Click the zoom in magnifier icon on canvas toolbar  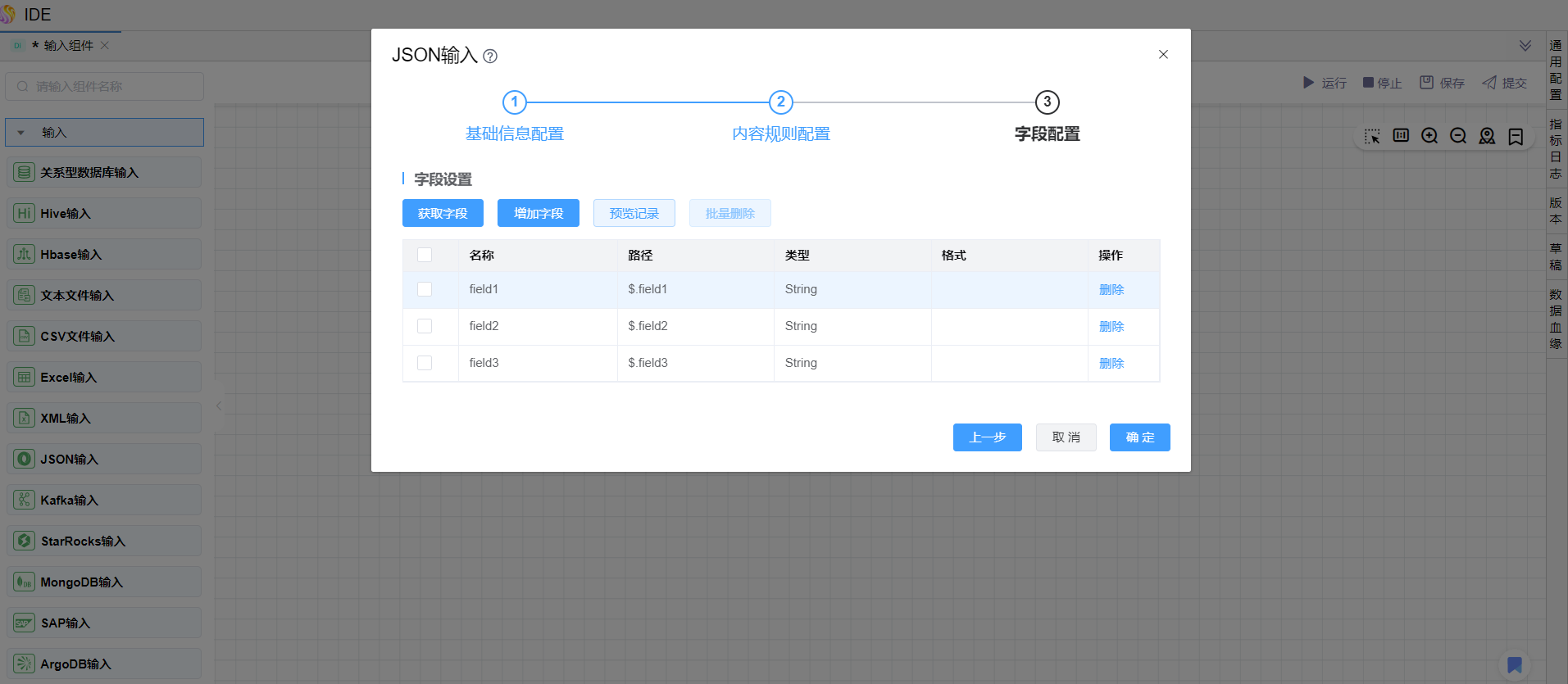click(x=1429, y=136)
